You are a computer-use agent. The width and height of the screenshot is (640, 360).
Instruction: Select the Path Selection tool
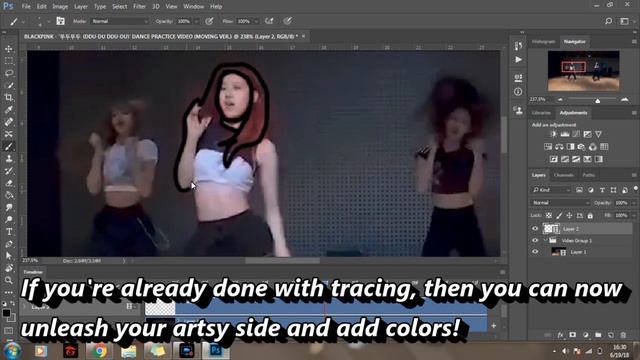pyautogui.click(x=9, y=256)
